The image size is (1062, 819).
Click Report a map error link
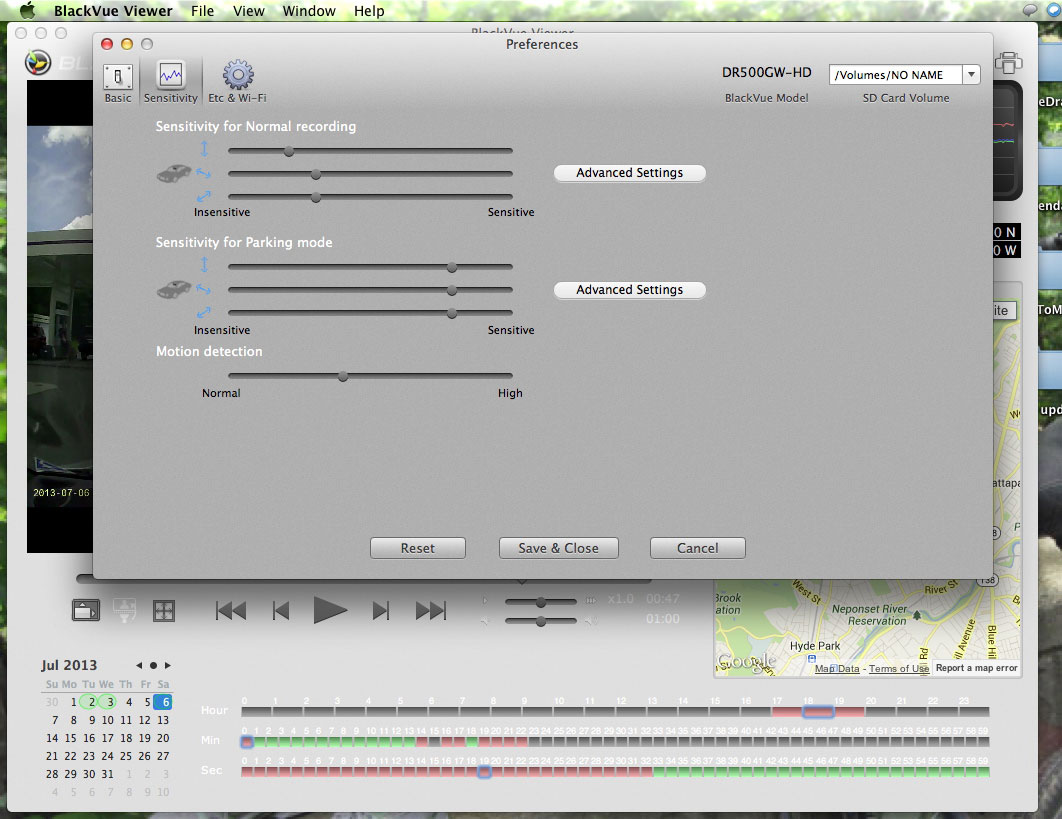976,668
